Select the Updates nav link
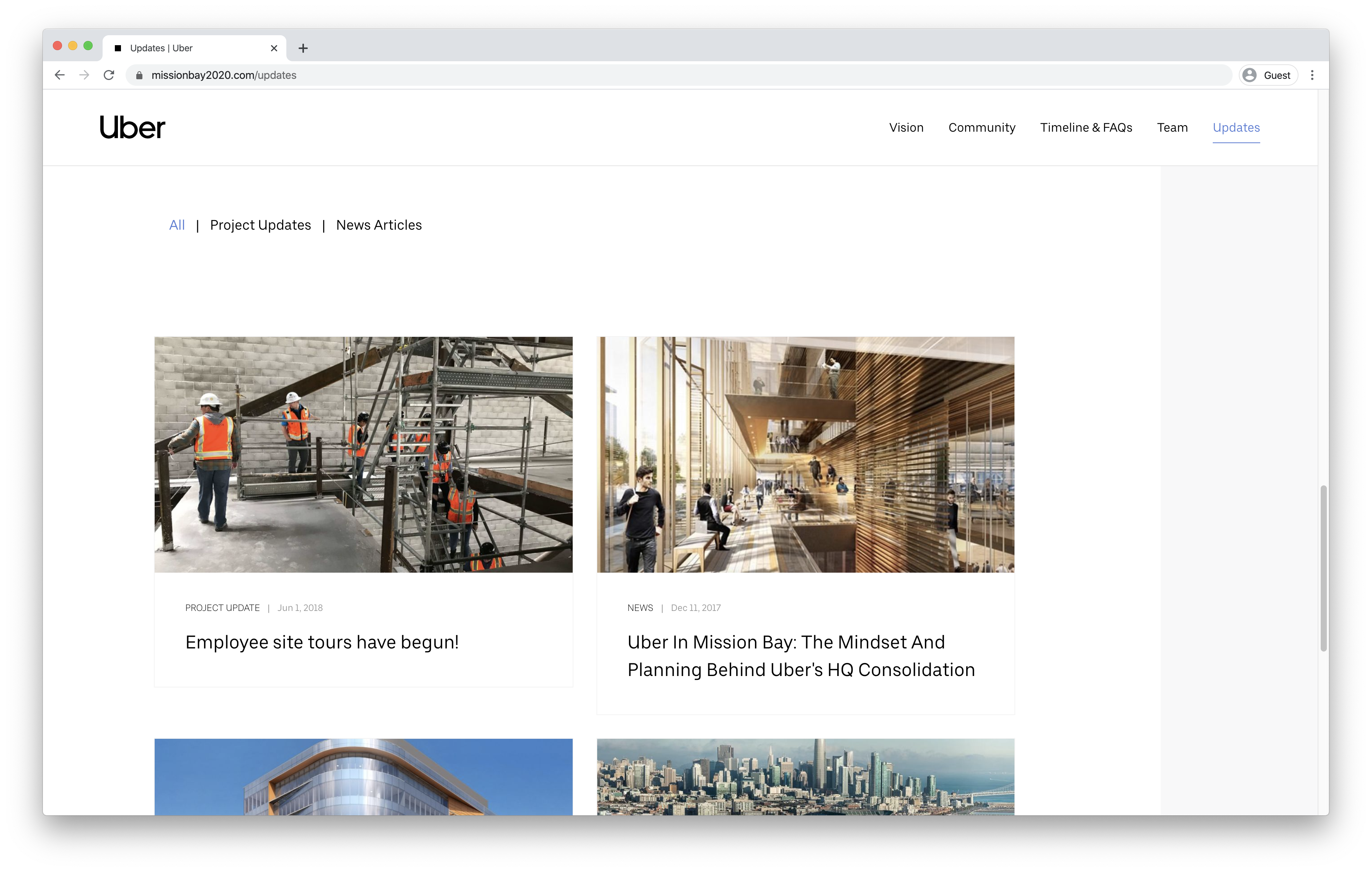 (1236, 127)
